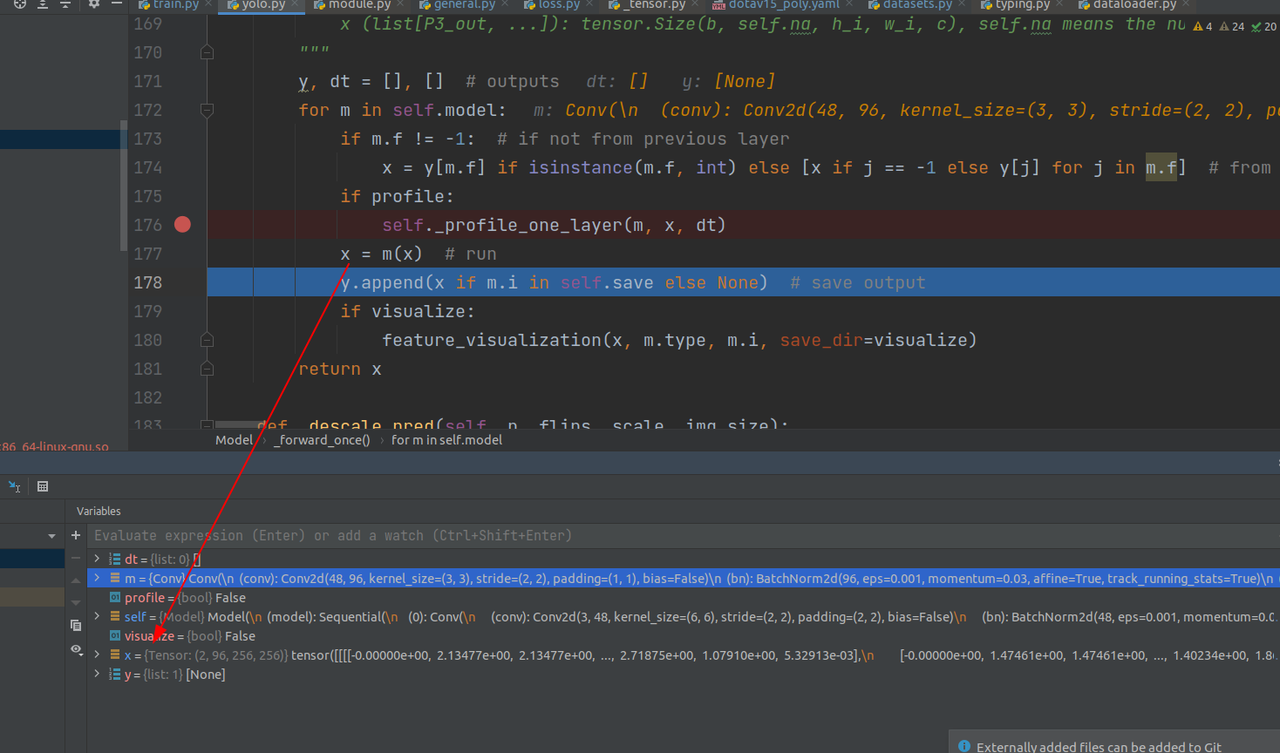Expand the self Model variable
Screen dimensions: 1280x753
[x=97, y=617]
